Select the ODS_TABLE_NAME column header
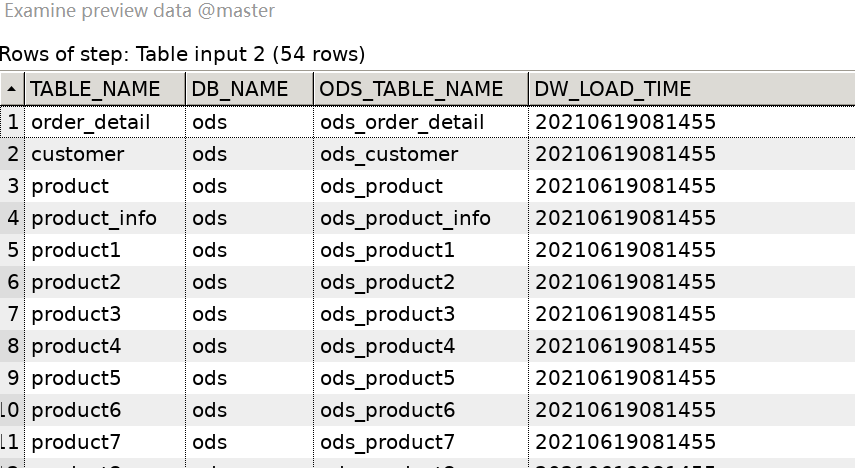Screen dimensions: 855x468 [x=411, y=89]
